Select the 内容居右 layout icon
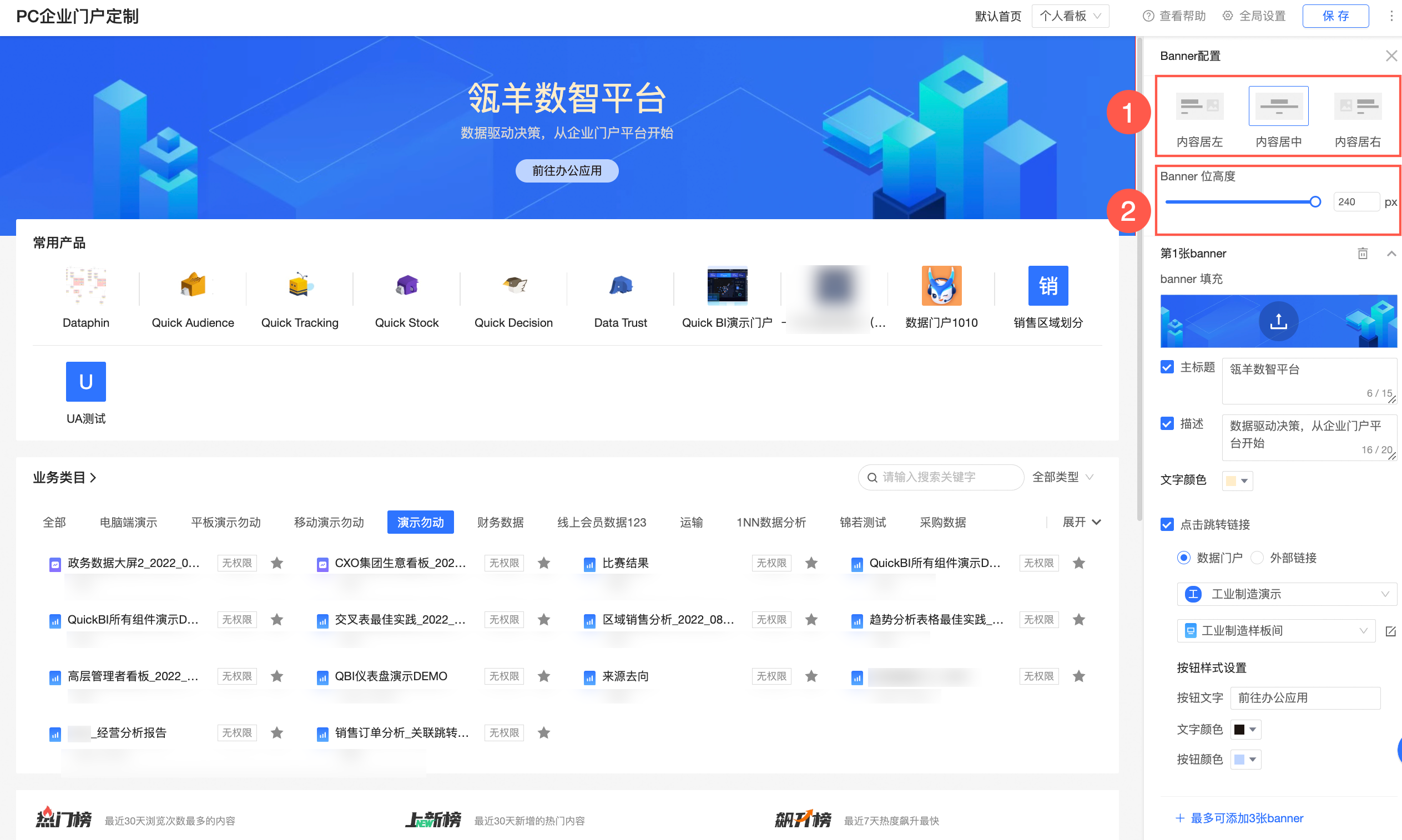Image resolution: width=1402 pixels, height=840 pixels. 1356,106
